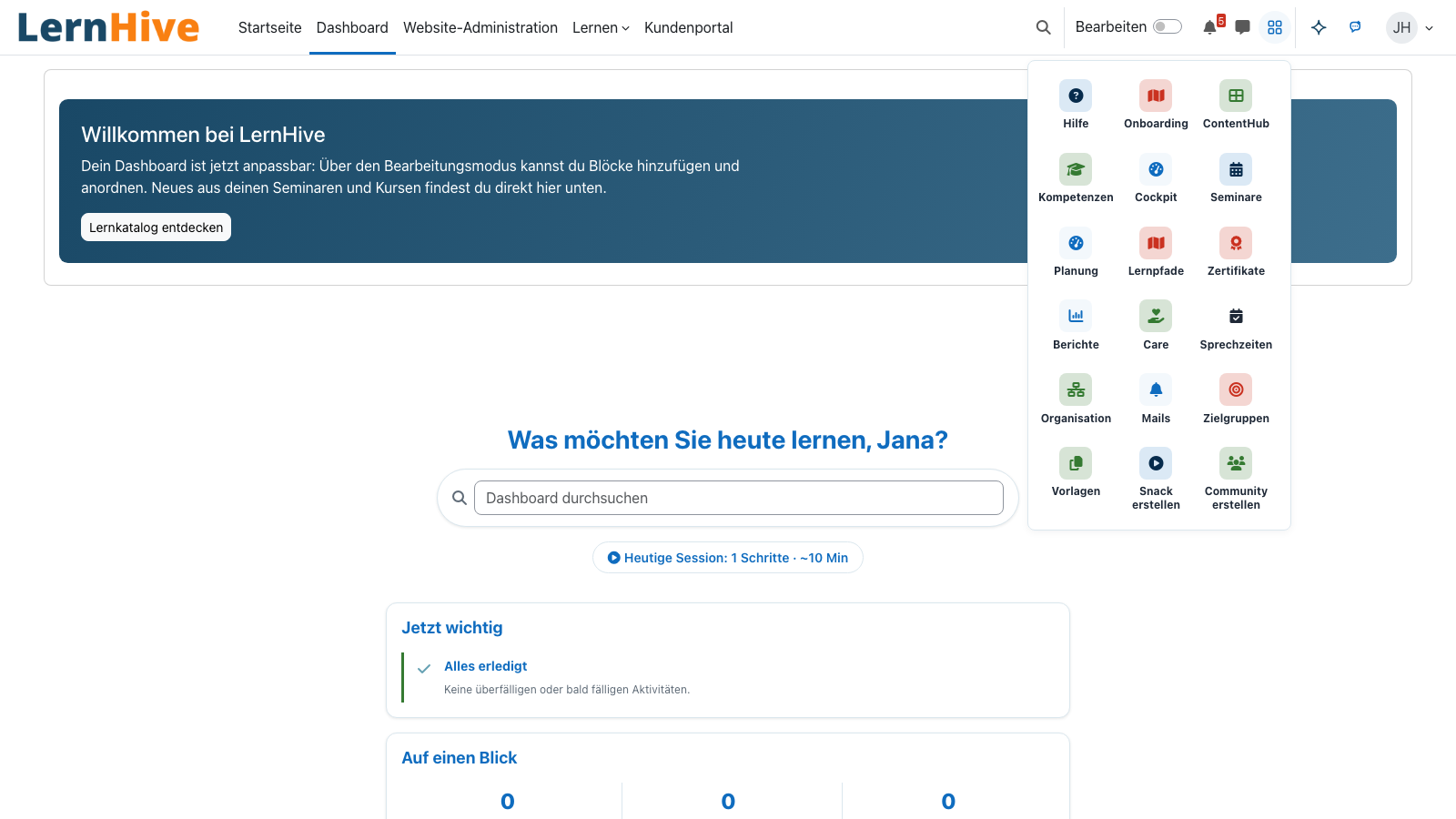
Task: Go to Startseite in navigation
Action: 269,27
